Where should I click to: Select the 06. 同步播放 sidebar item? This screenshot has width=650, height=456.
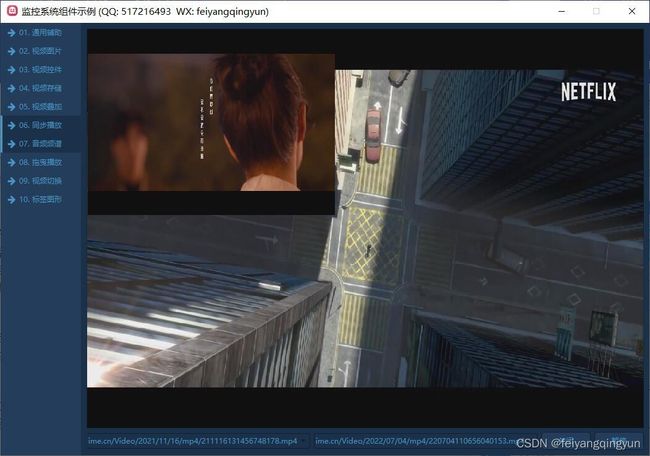click(41, 125)
